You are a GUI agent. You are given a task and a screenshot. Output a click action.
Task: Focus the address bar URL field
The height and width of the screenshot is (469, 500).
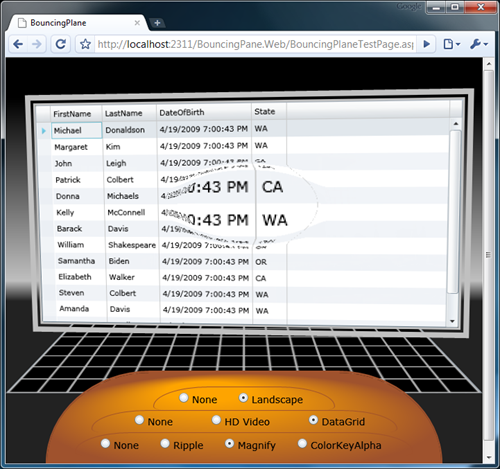255,44
